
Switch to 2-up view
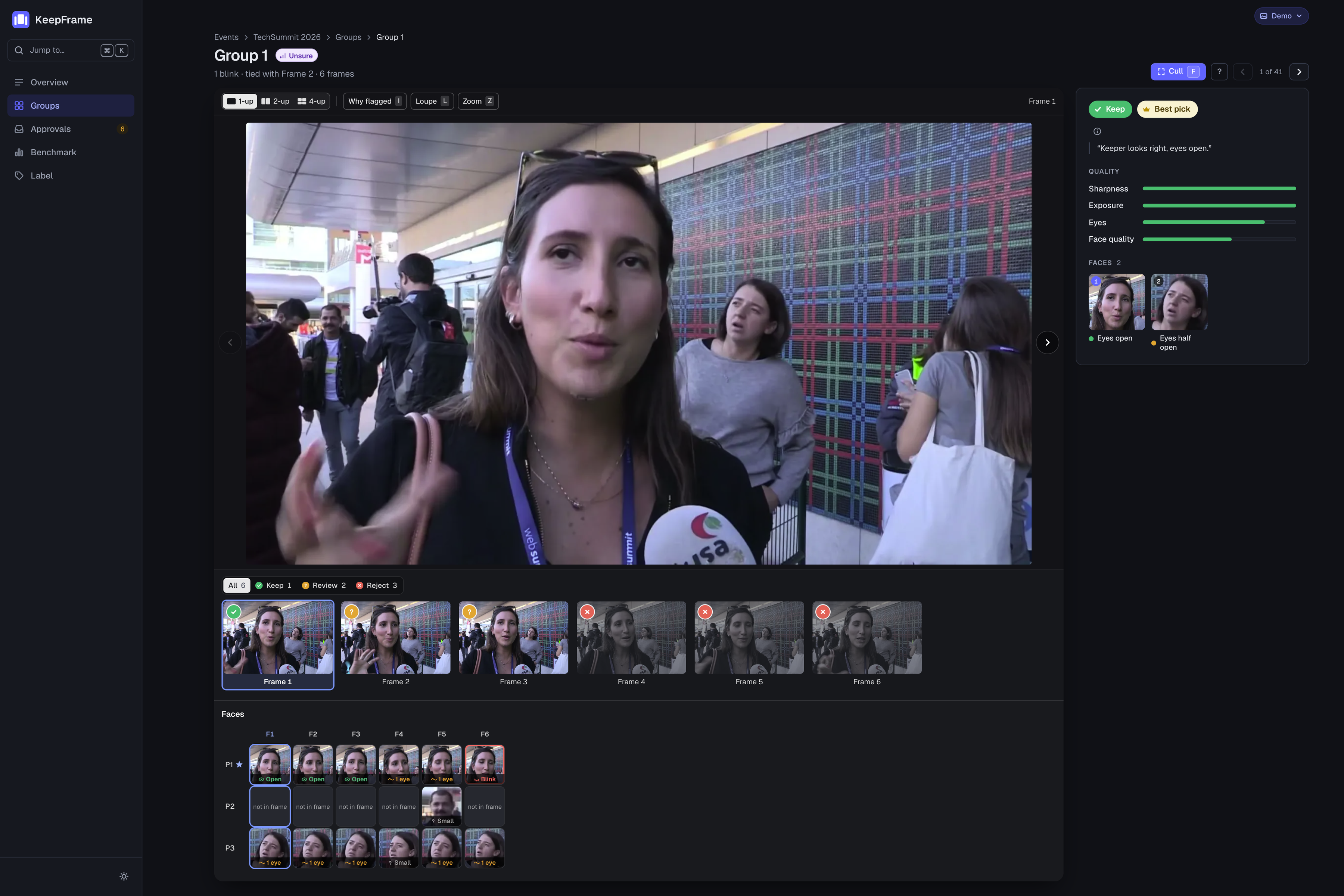pyautogui.click(x=276, y=101)
